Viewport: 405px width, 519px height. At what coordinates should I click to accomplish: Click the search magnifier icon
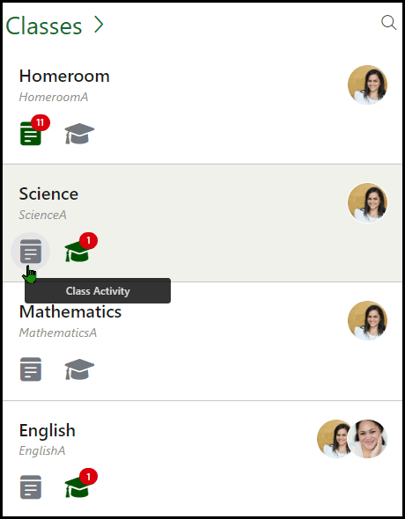[389, 23]
